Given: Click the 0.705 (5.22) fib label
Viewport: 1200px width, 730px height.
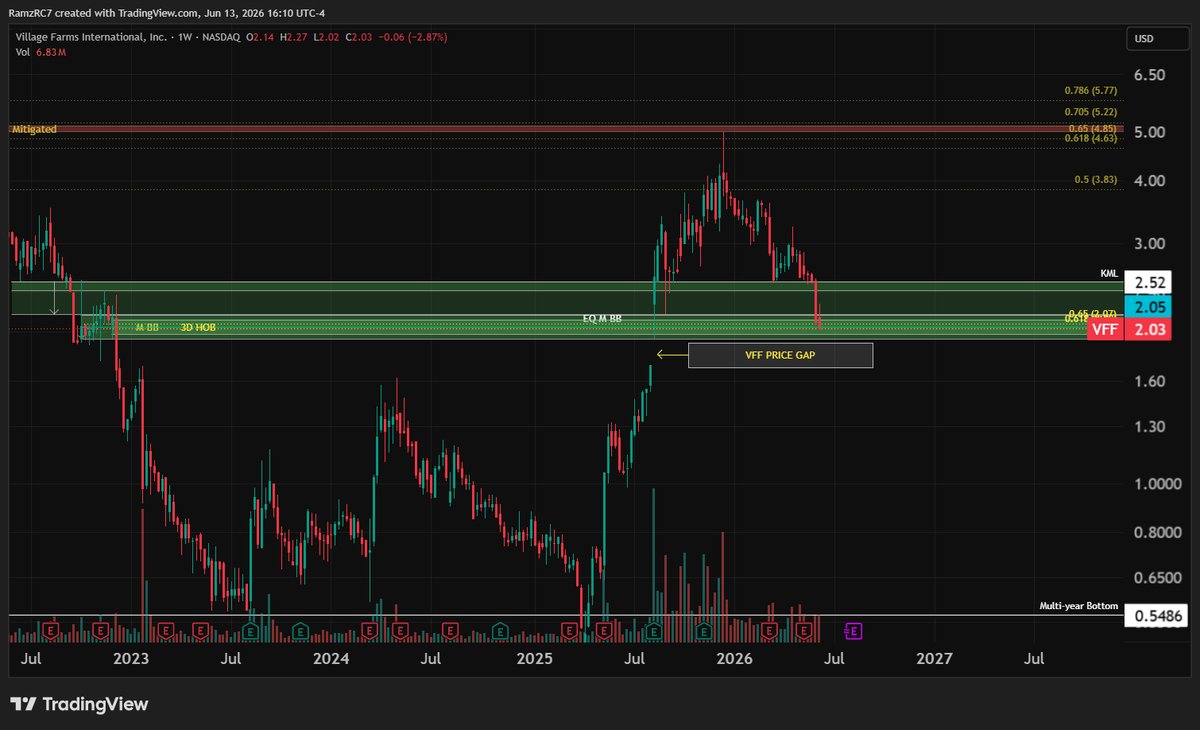Looking at the screenshot, I should pos(1090,113).
